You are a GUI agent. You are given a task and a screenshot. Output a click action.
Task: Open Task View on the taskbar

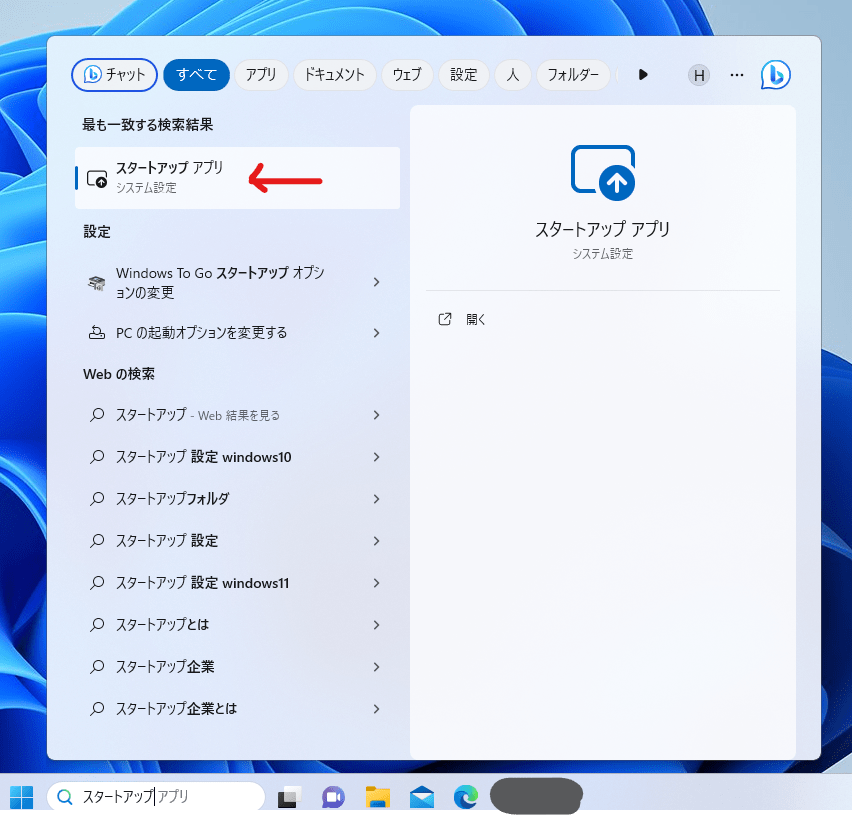point(290,797)
